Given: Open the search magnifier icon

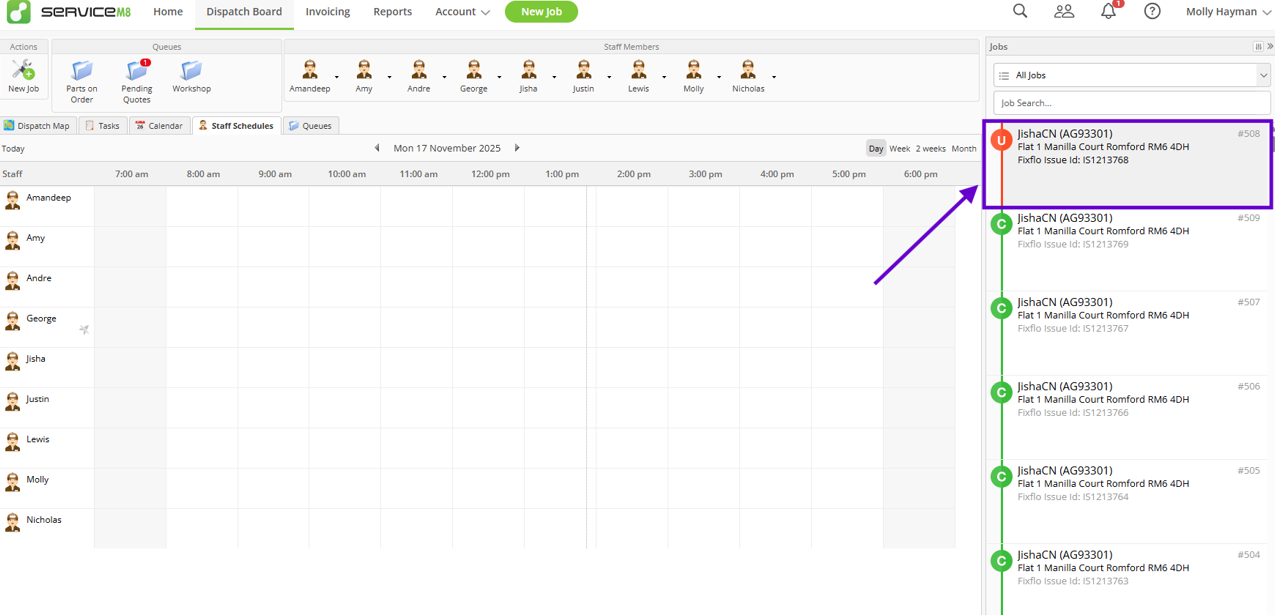Looking at the screenshot, I should pyautogui.click(x=1020, y=11).
